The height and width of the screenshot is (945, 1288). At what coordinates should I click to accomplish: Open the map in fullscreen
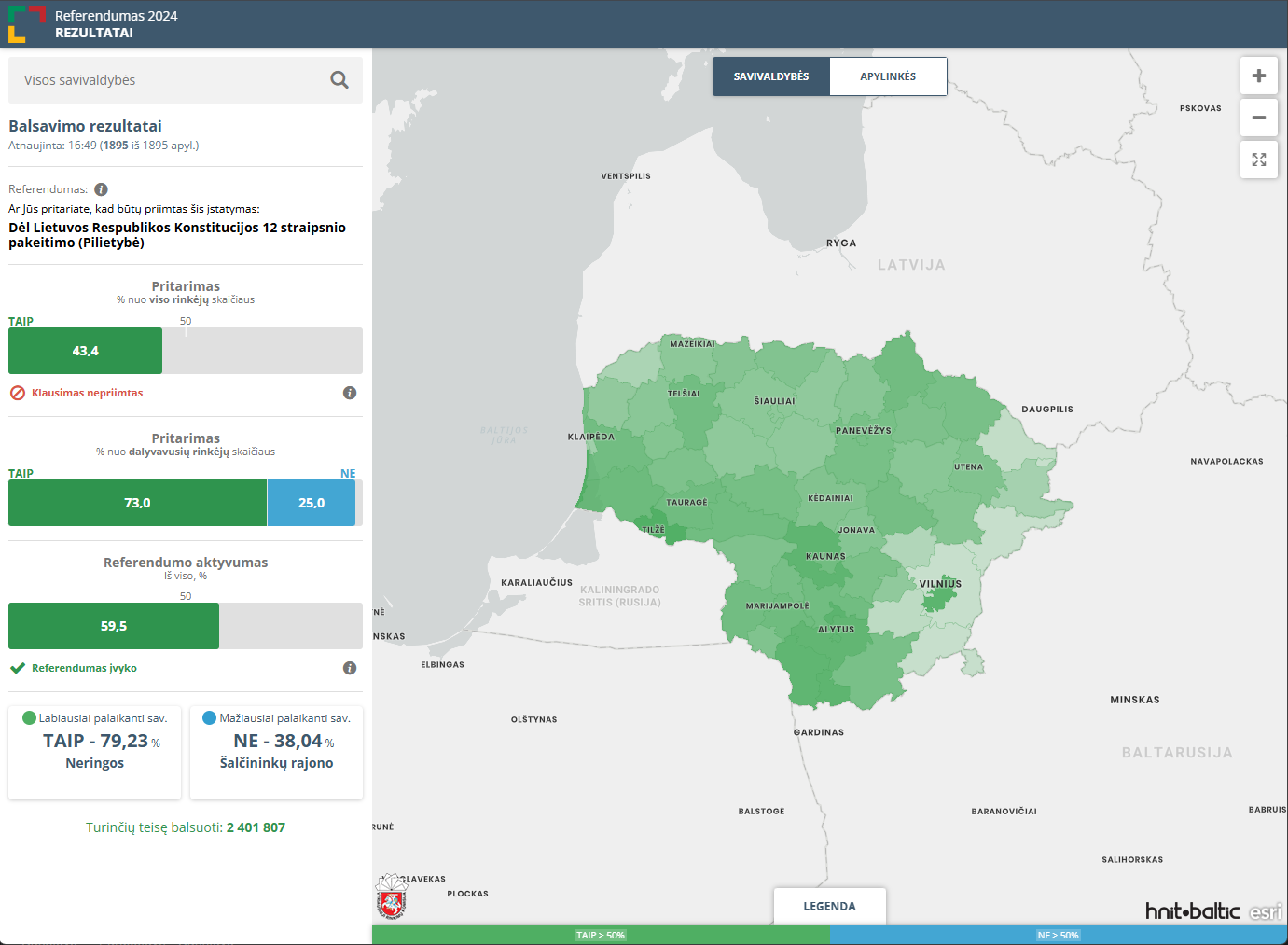click(1258, 160)
